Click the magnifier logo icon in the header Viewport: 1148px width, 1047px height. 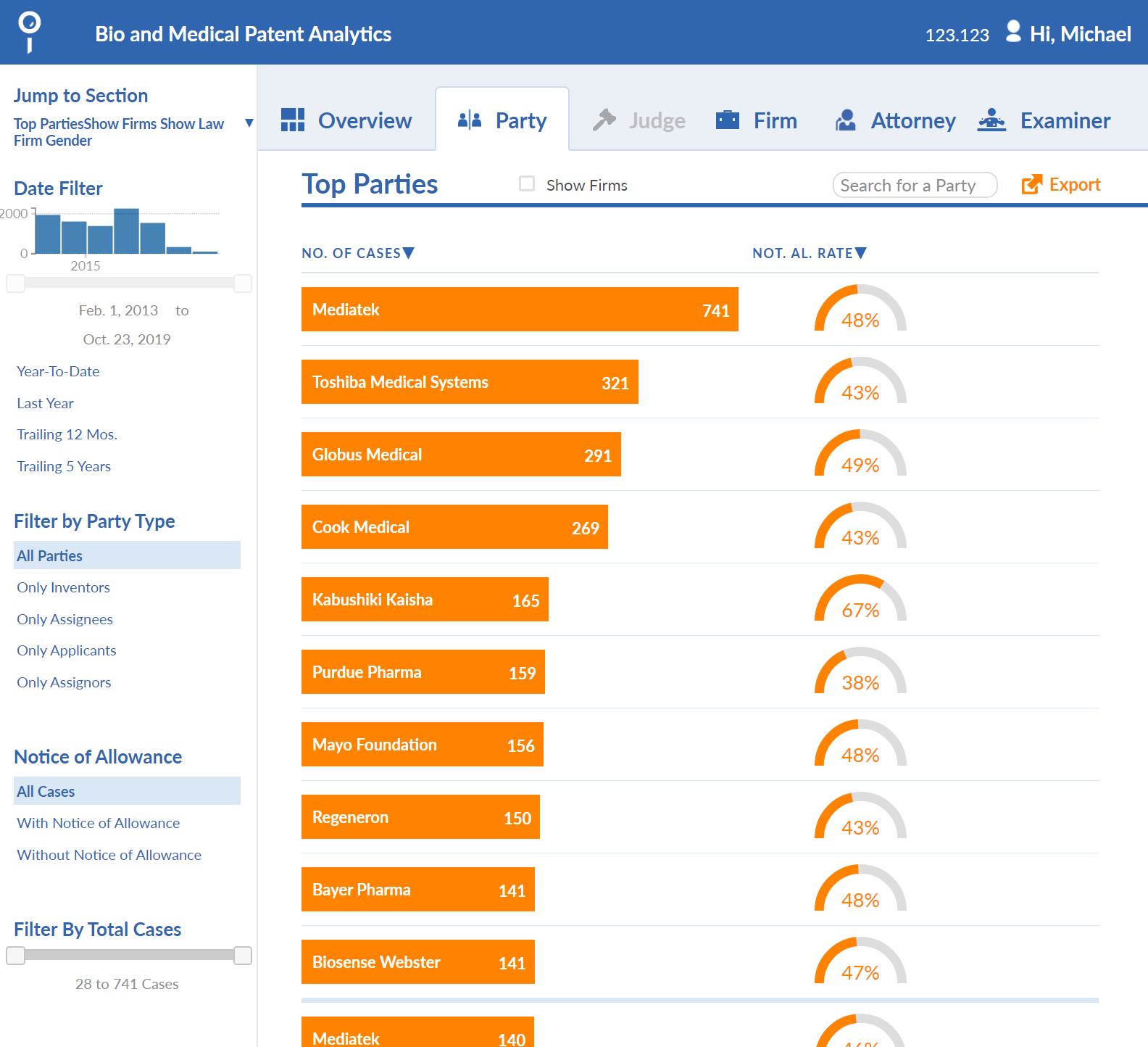click(29, 33)
